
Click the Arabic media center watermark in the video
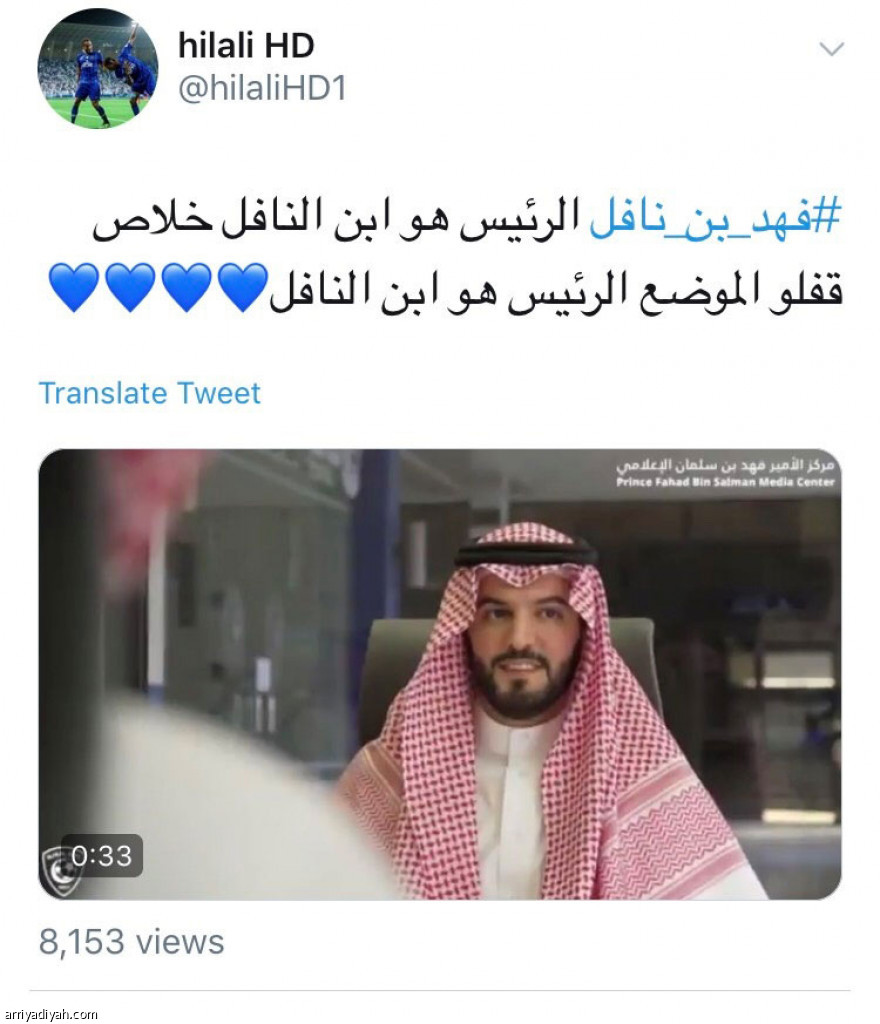(x=725, y=466)
